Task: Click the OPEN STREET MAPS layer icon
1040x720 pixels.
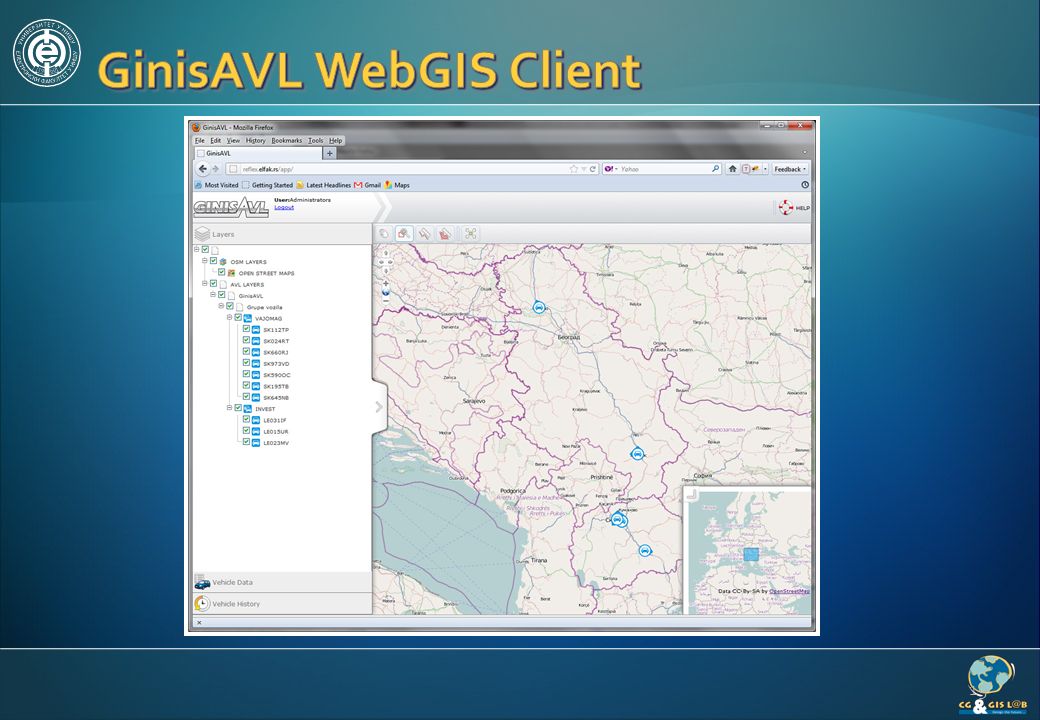Action: 231,272
